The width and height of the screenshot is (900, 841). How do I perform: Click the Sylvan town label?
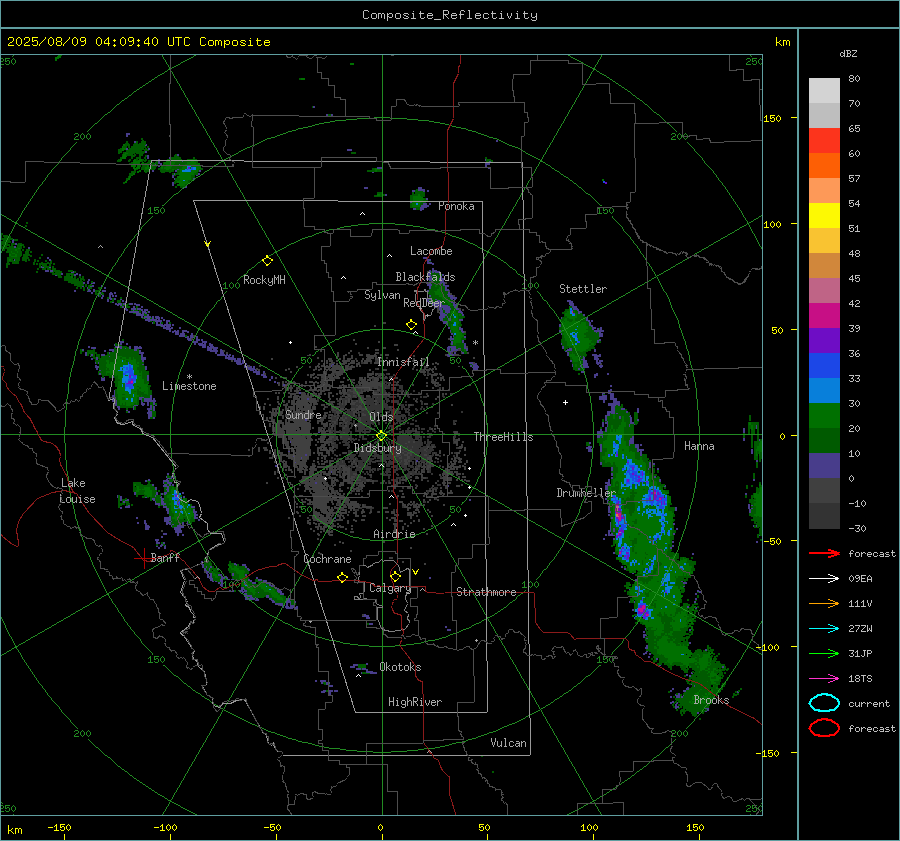pyautogui.click(x=382, y=295)
